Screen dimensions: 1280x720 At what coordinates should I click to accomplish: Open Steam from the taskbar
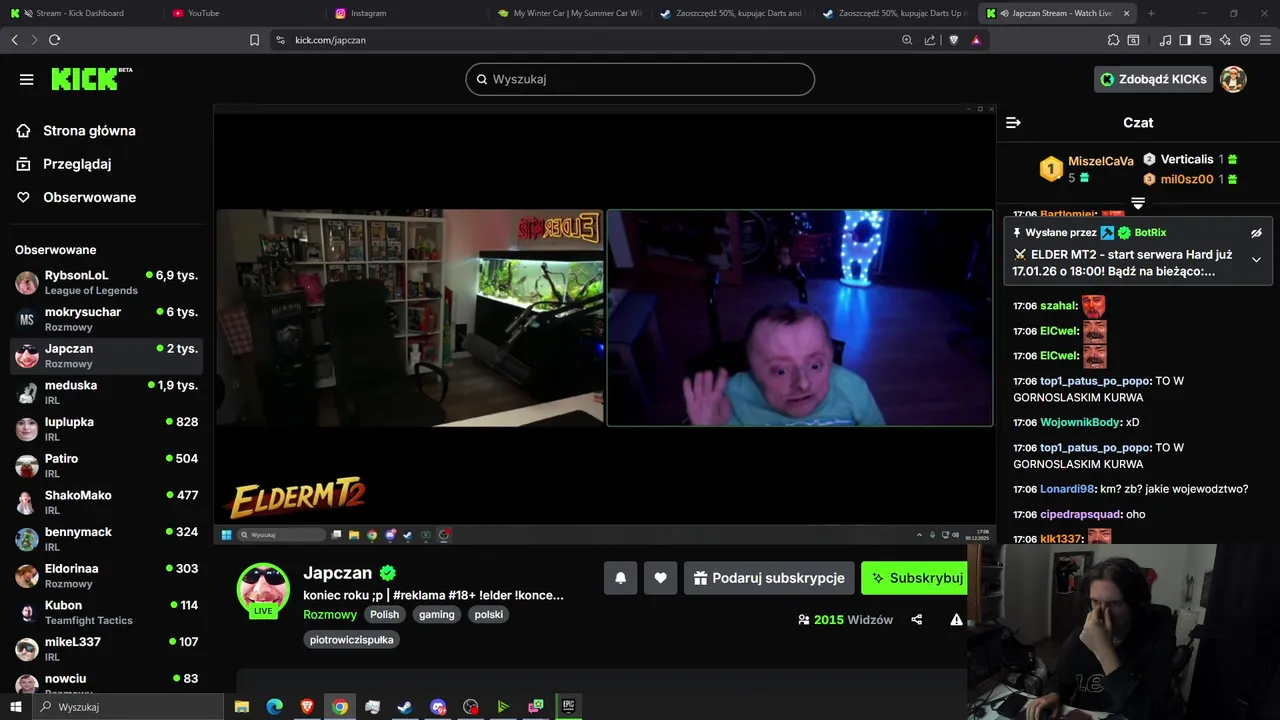[x=405, y=707]
